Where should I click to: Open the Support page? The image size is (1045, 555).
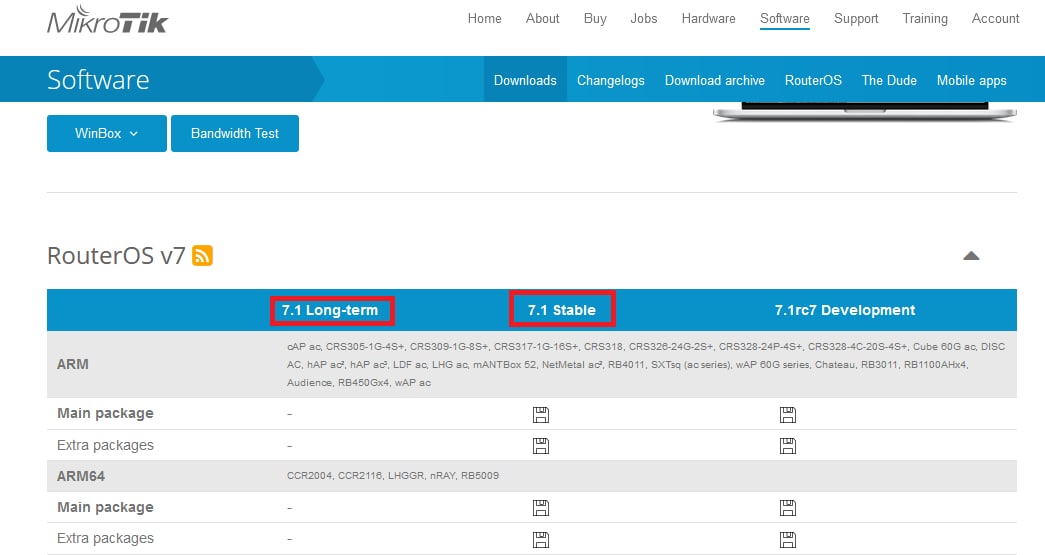point(856,19)
